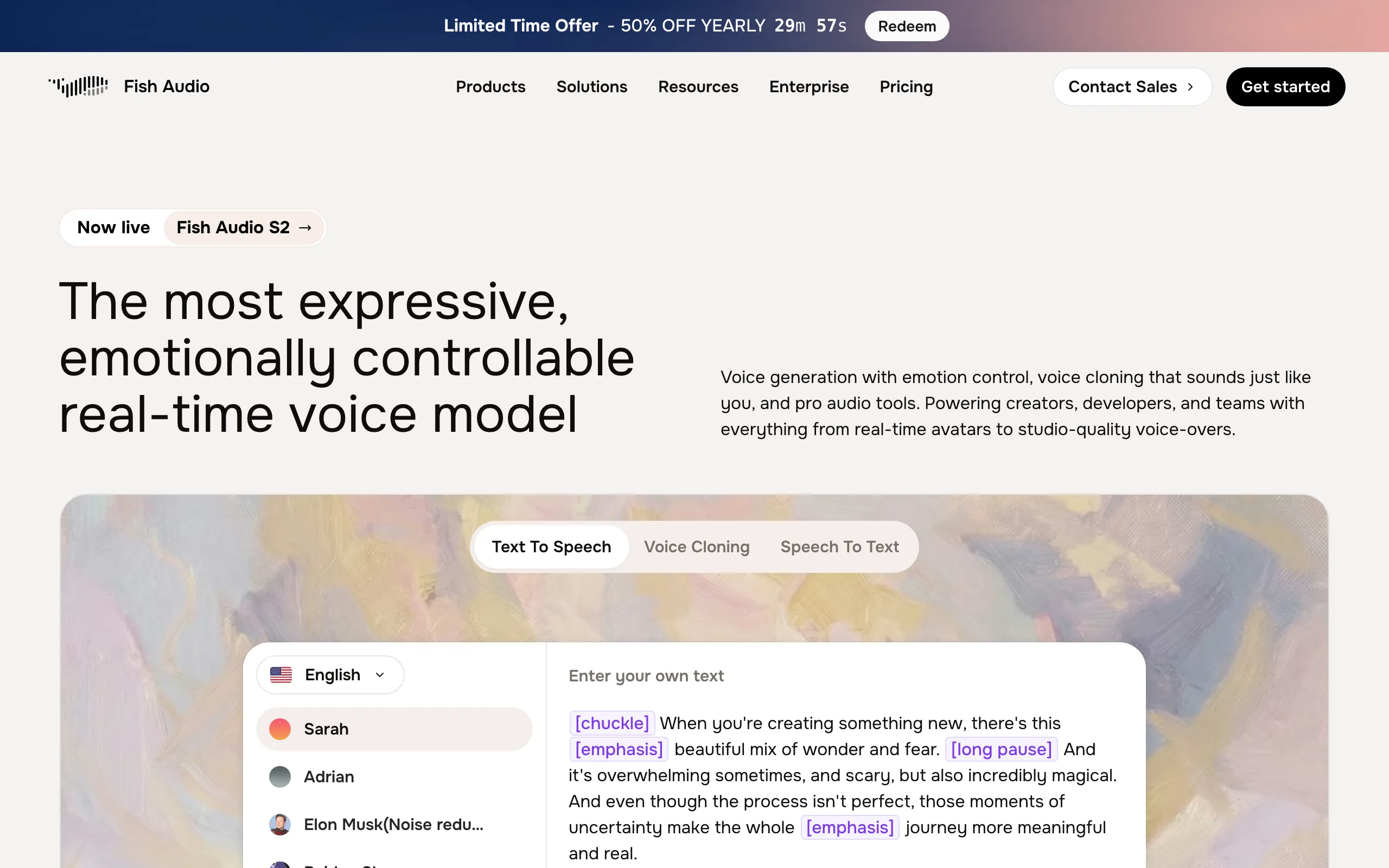Click the Fish Audio waveform logo
1389x868 pixels.
point(78,86)
